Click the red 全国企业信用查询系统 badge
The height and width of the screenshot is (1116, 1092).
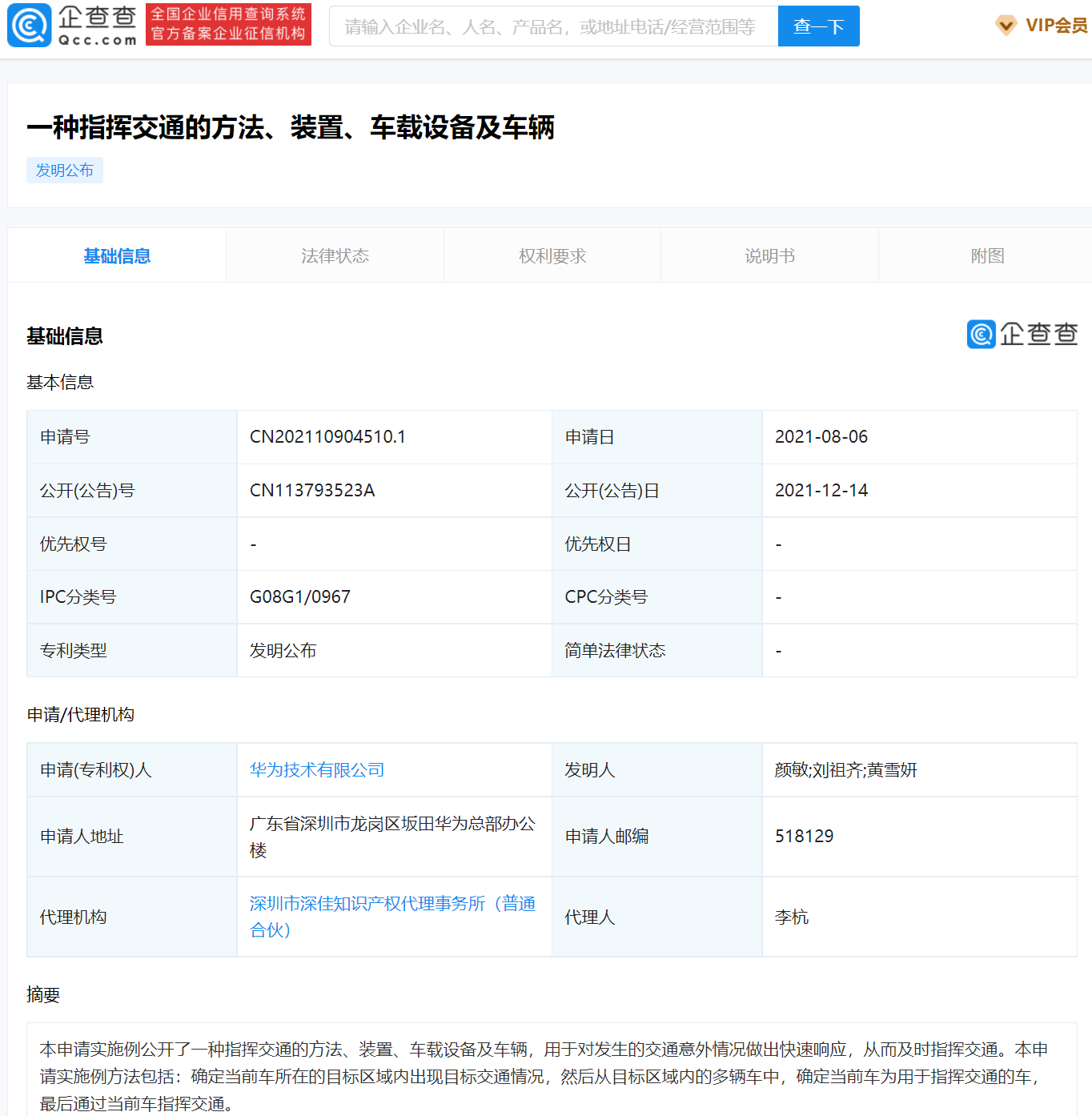pos(228,25)
